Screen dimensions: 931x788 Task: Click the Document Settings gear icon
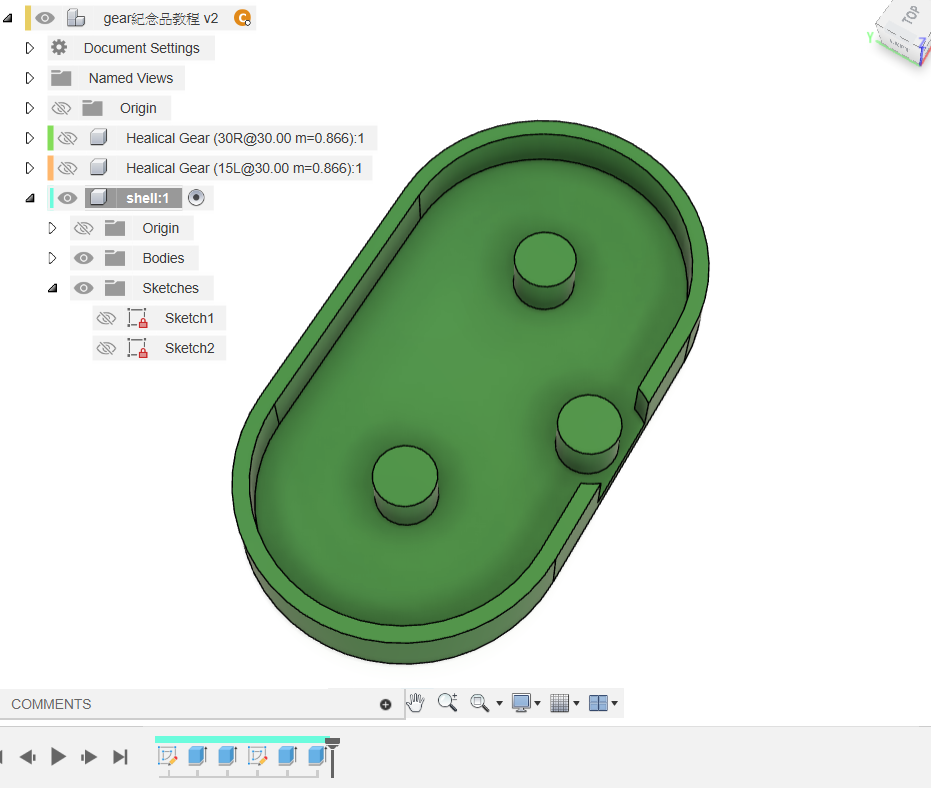pyautogui.click(x=59, y=48)
